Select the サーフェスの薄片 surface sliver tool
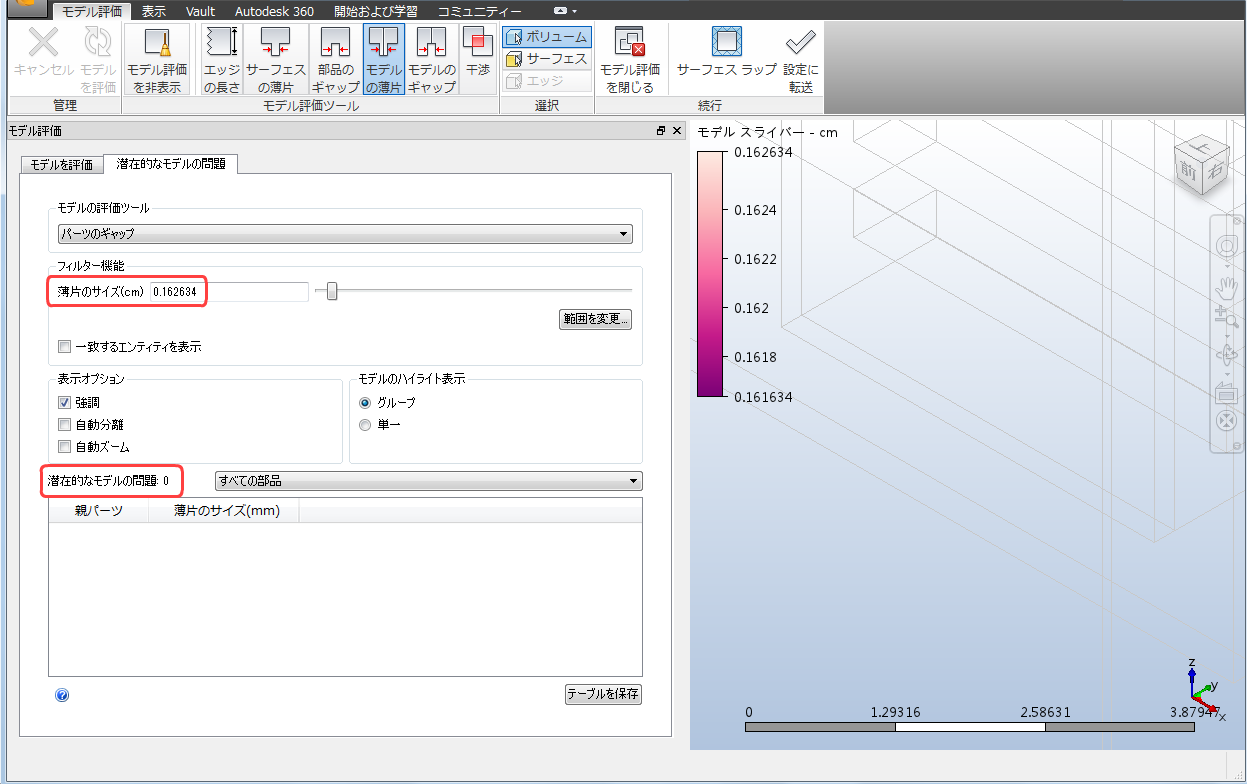Image resolution: width=1247 pixels, height=784 pixels. pyautogui.click(x=276, y=59)
